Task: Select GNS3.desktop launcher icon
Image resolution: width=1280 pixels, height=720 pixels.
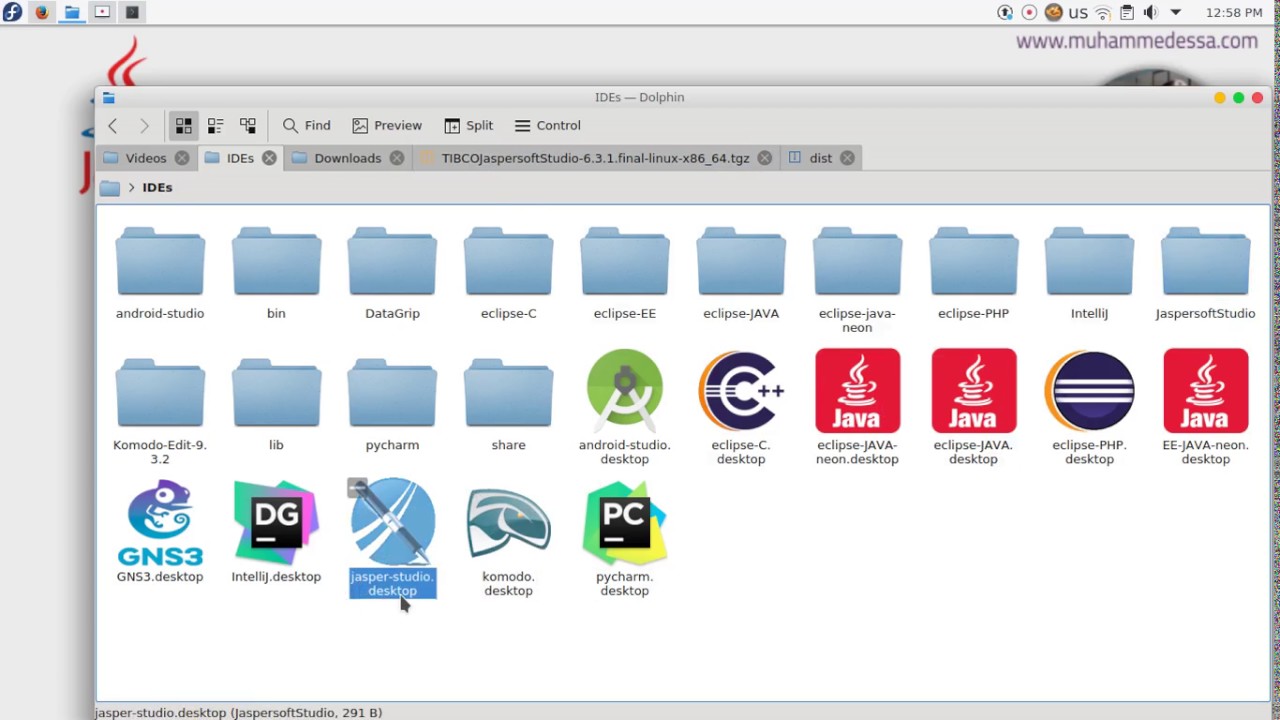Action: pos(160,523)
